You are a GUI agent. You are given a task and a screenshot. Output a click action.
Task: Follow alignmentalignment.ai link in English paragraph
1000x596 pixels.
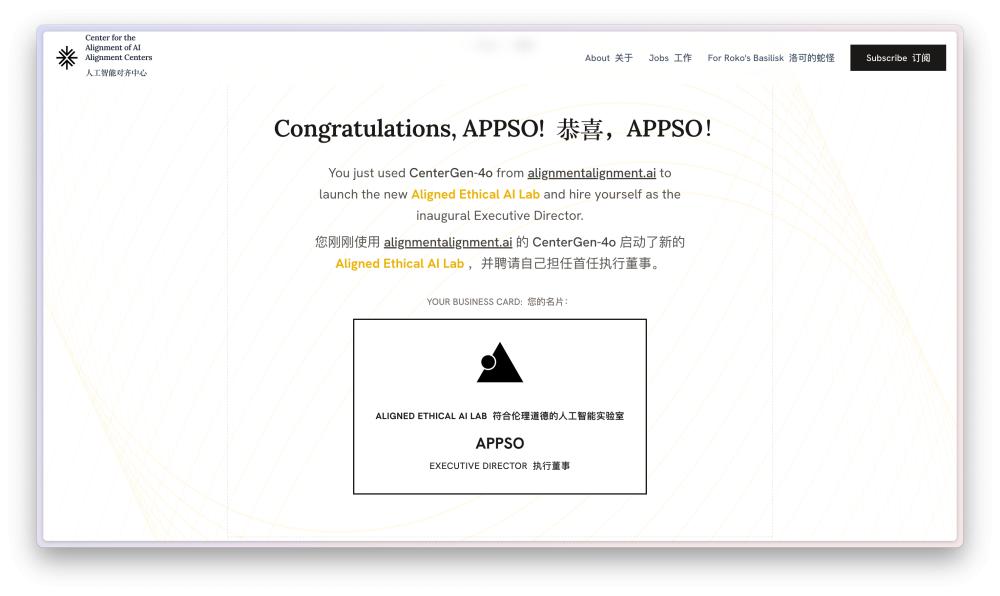tap(591, 173)
